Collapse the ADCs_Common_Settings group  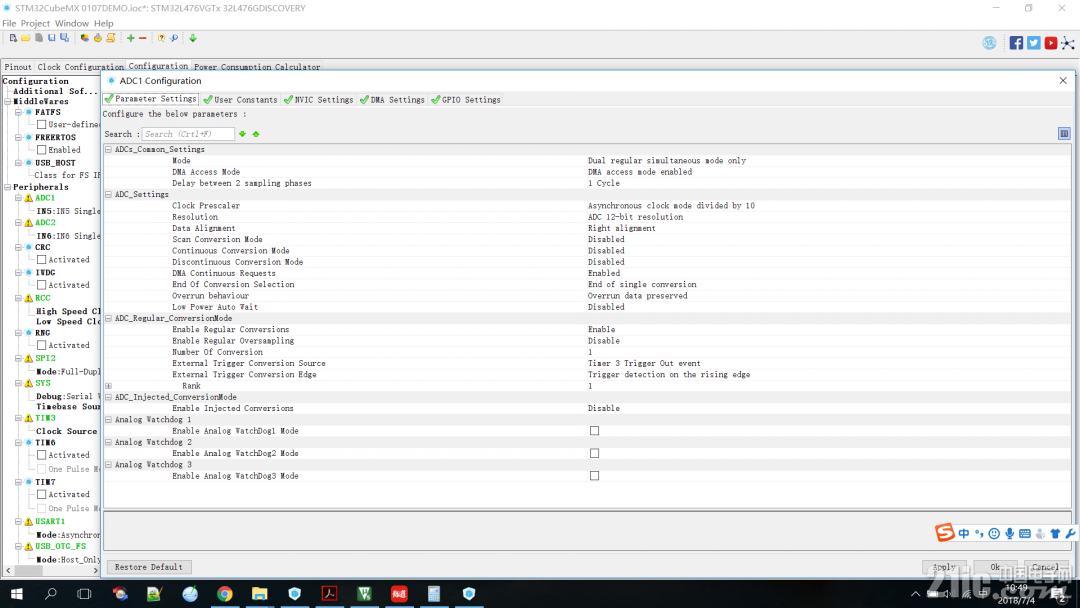pos(108,149)
